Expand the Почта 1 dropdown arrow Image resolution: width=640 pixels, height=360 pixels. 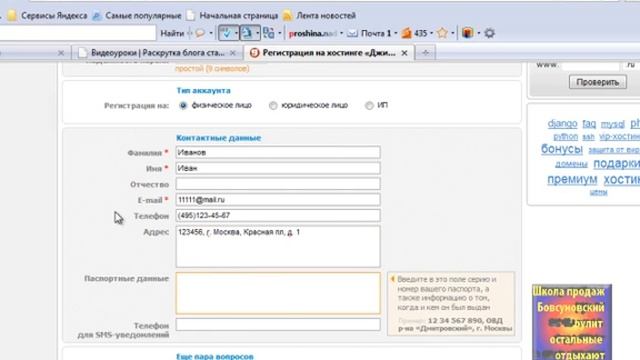[x=396, y=33]
